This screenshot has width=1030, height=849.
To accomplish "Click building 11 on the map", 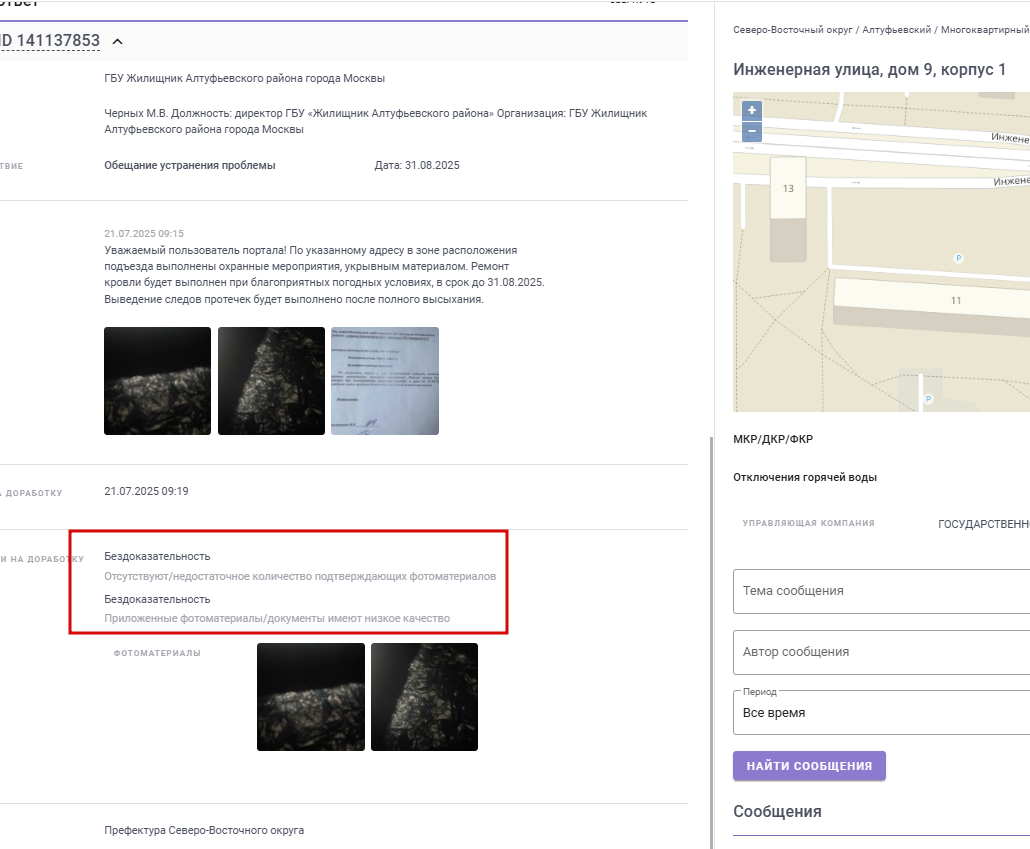I will click(956, 300).
